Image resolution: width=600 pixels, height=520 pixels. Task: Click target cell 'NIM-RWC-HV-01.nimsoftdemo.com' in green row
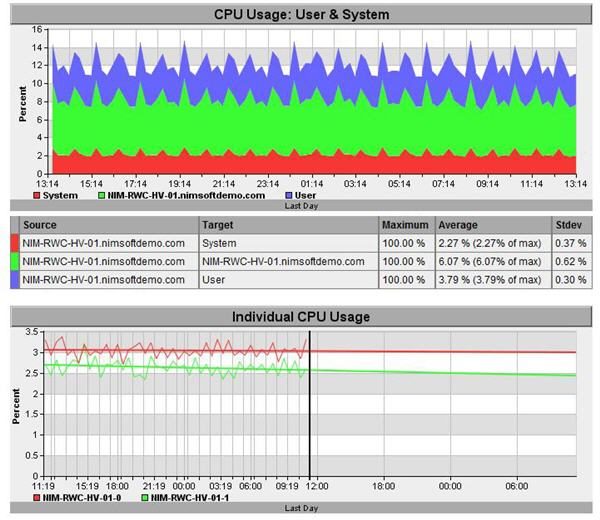click(x=289, y=262)
